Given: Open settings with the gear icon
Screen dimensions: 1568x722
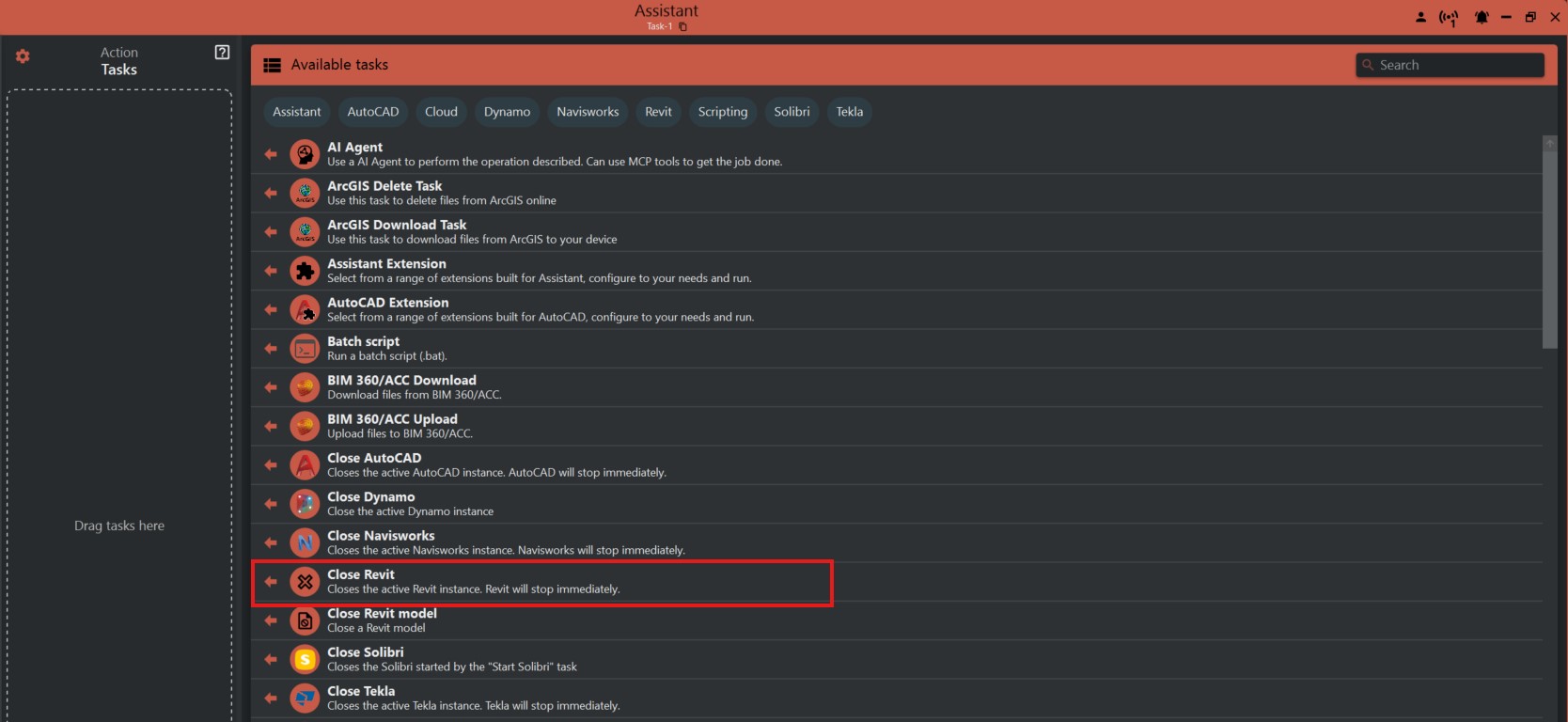Looking at the screenshot, I should click(23, 56).
